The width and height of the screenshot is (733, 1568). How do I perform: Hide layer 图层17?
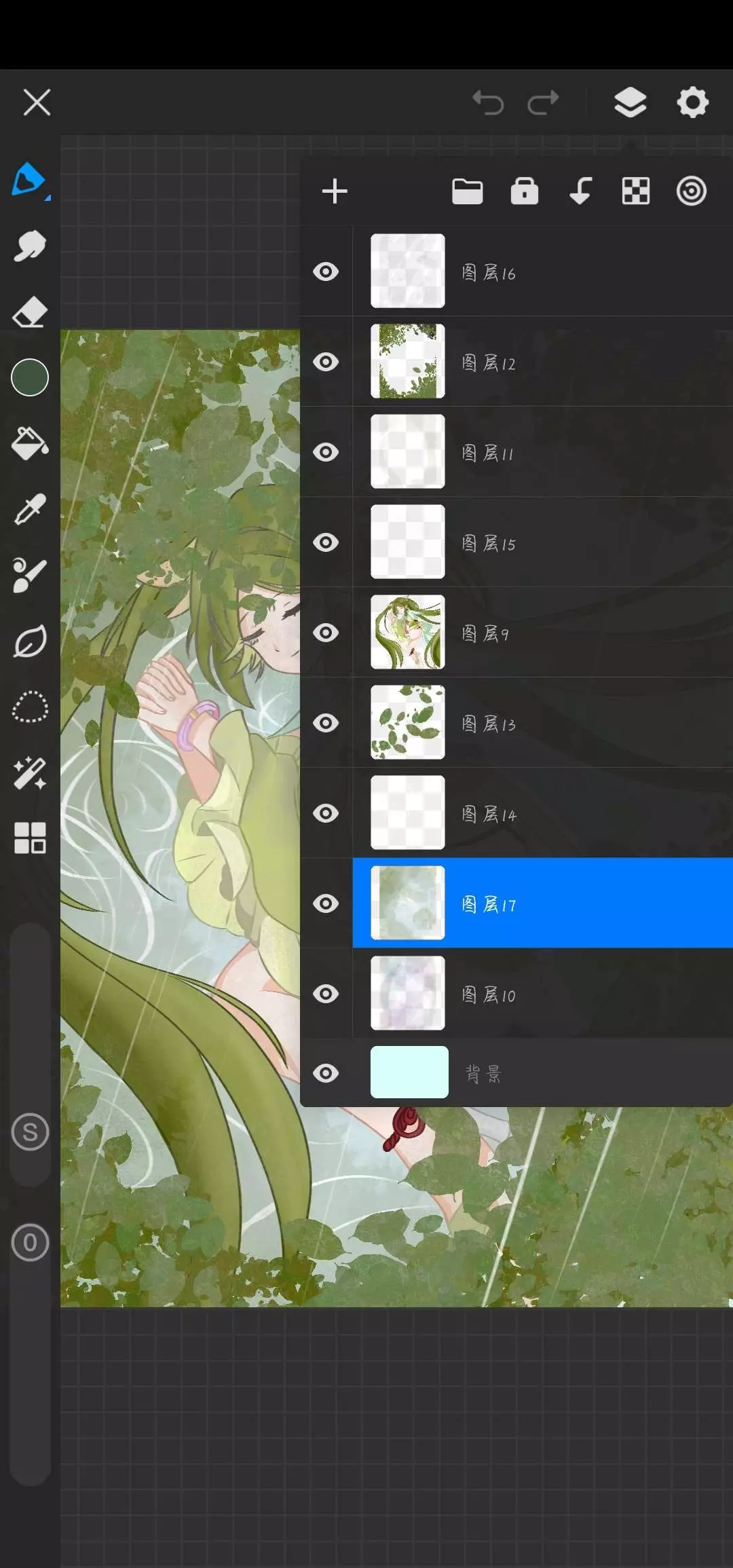pos(326,903)
